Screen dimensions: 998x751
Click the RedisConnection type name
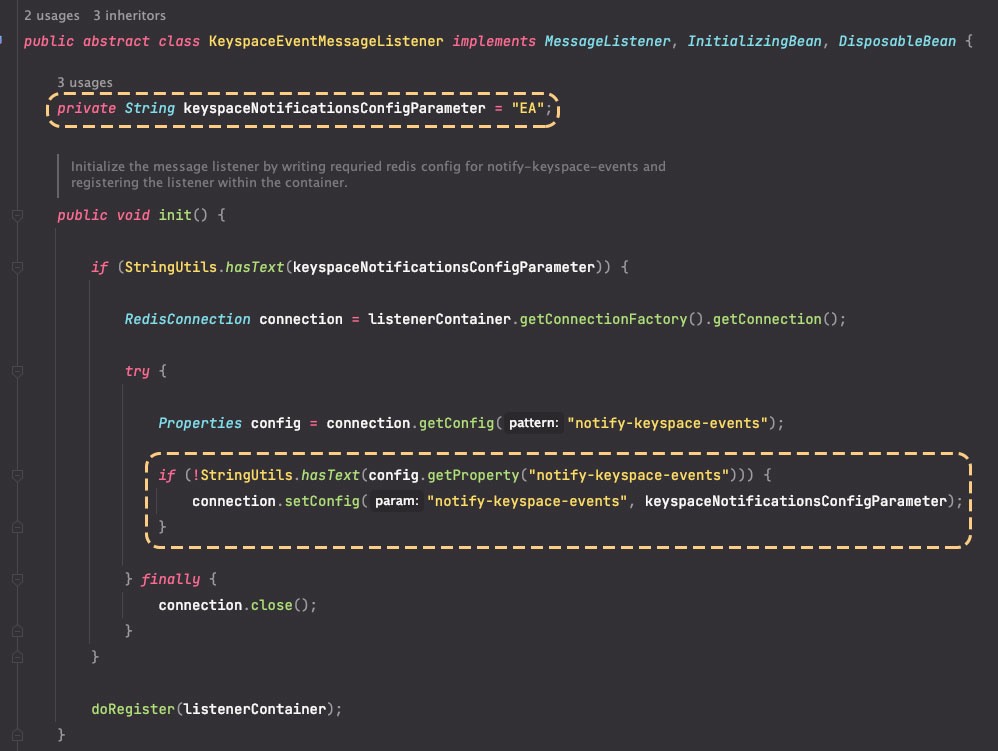coord(187,319)
